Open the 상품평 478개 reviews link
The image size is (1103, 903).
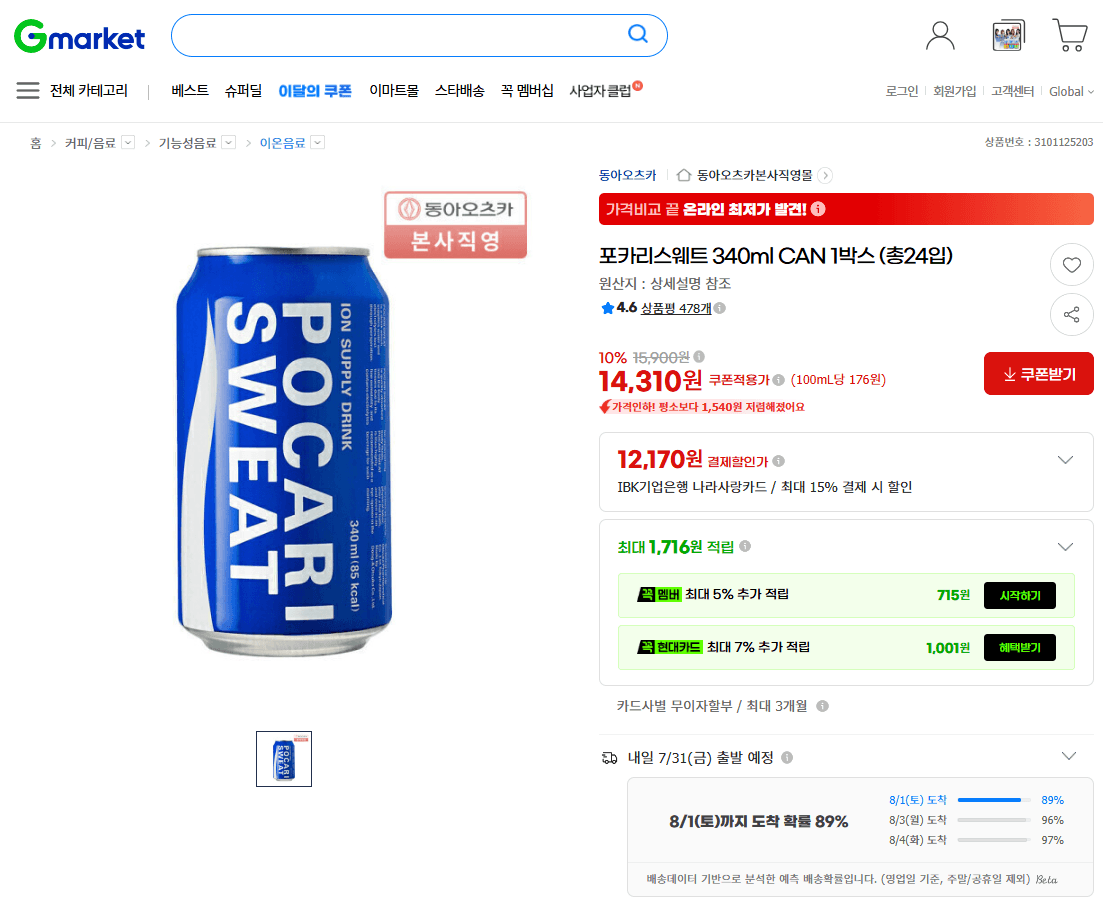click(x=676, y=308)
